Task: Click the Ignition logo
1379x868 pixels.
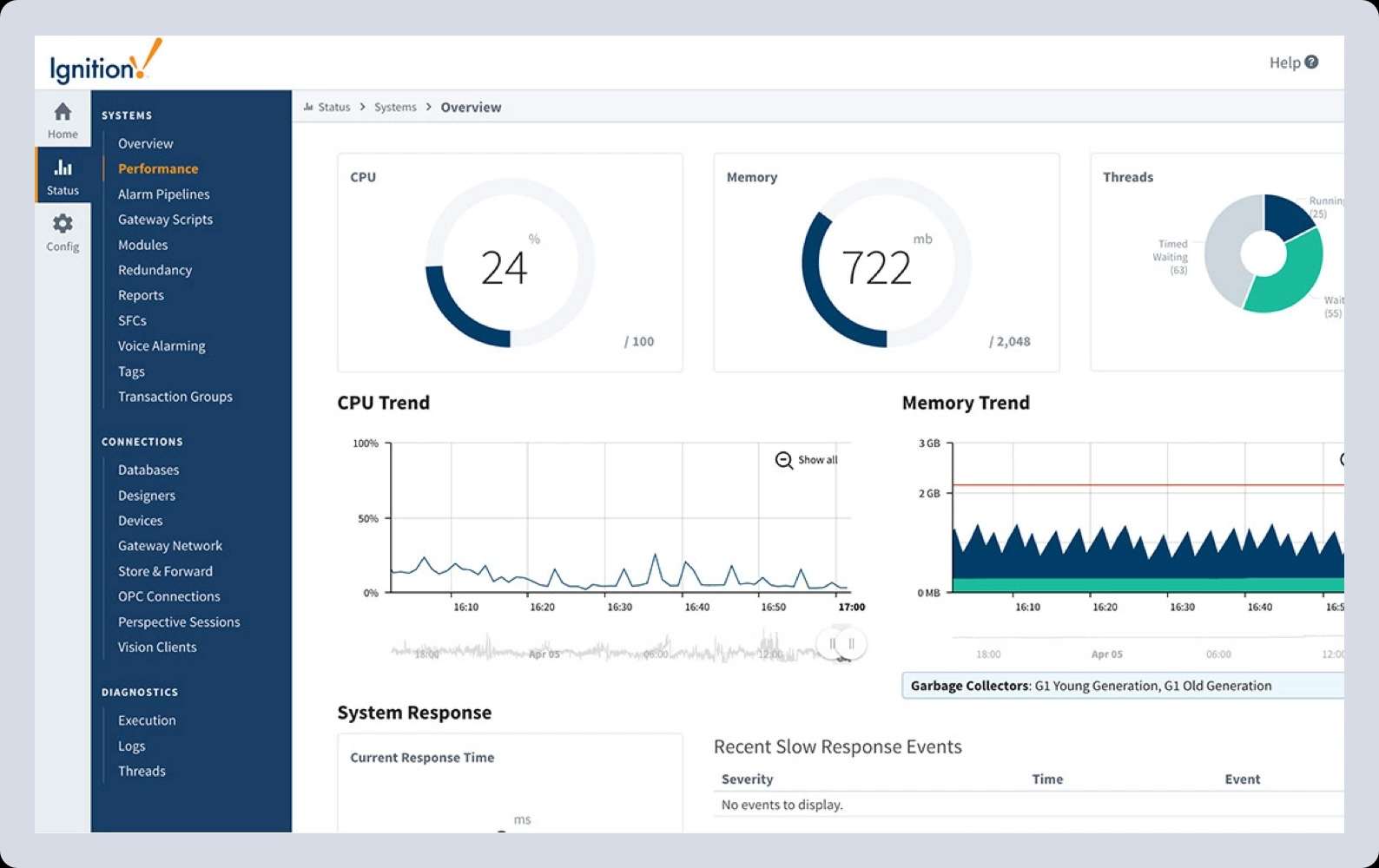Action: 105,62
